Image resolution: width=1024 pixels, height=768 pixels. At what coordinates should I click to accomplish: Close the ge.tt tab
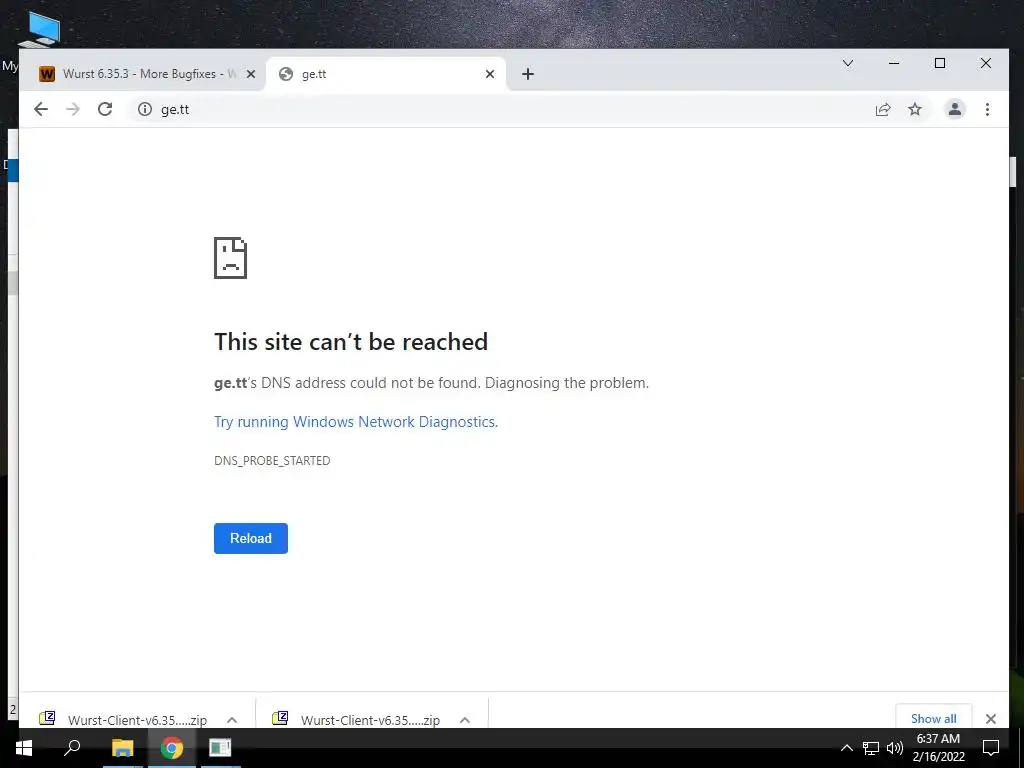tap(490, 74)
